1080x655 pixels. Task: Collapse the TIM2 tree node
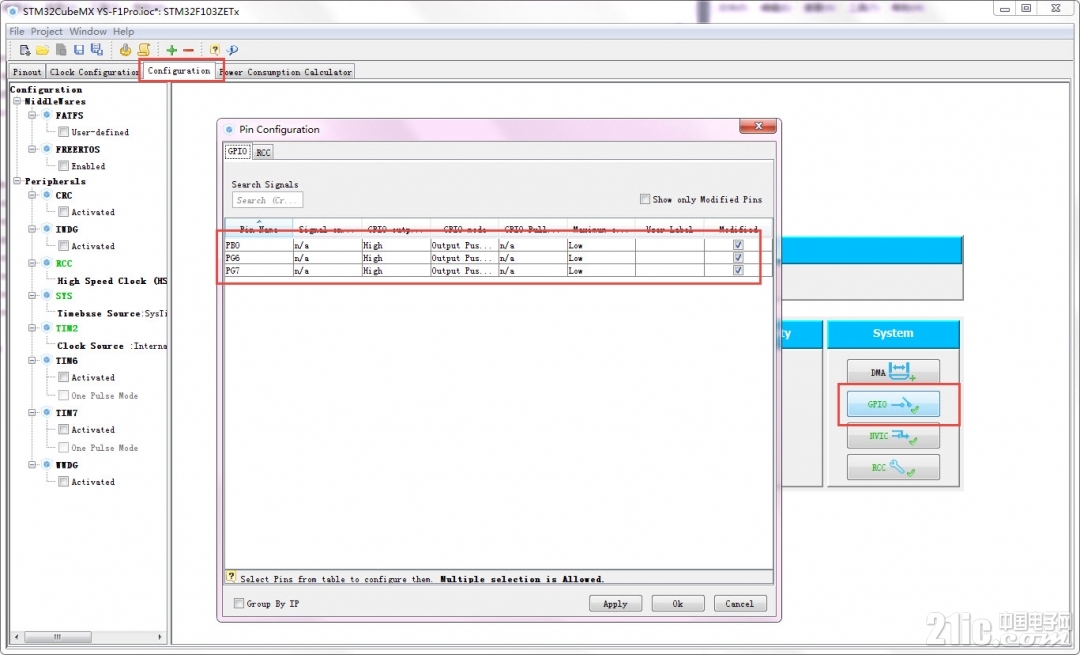[x=32, y=328]
